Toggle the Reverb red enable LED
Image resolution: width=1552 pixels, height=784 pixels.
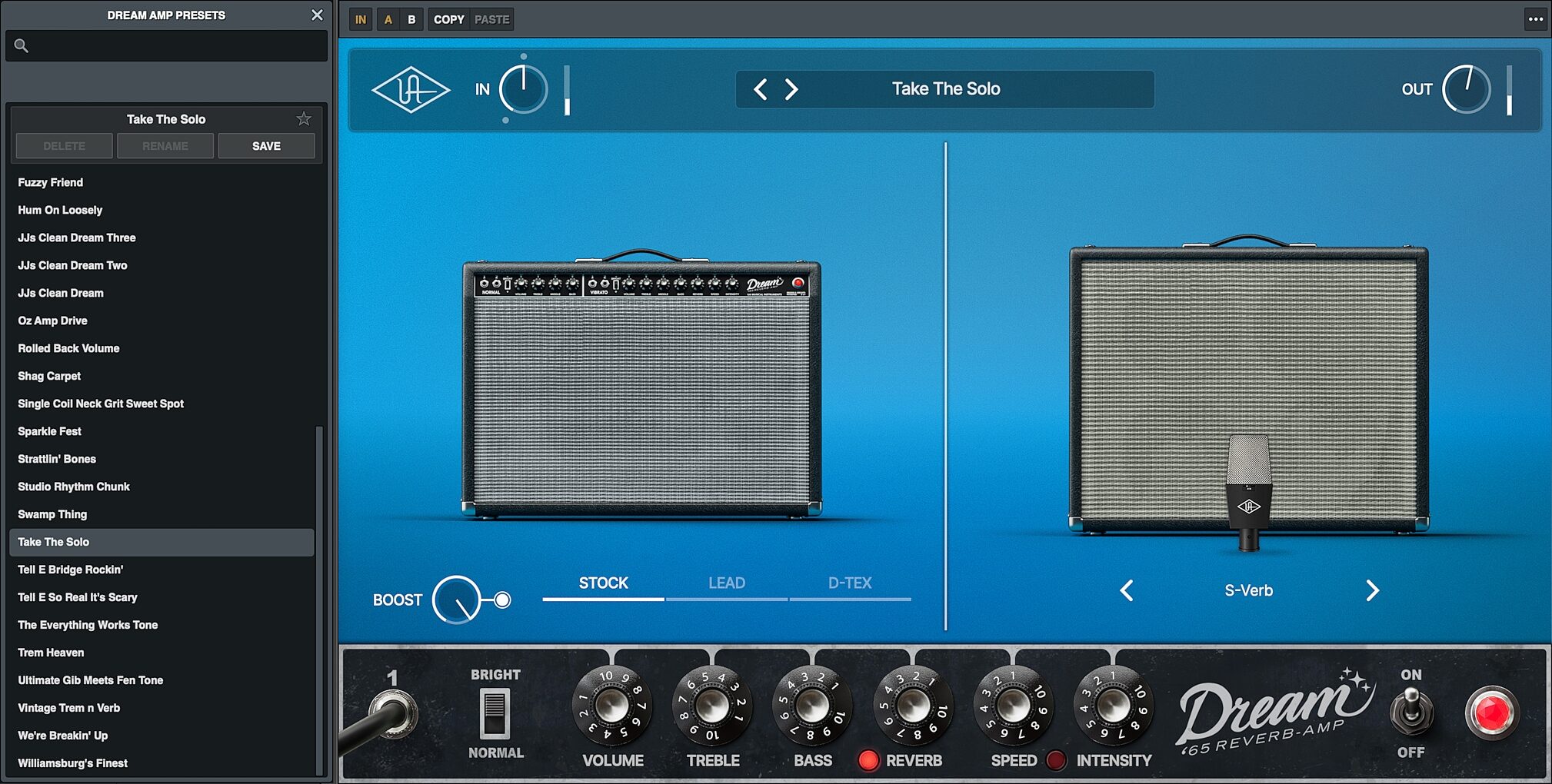pos(868,760)
